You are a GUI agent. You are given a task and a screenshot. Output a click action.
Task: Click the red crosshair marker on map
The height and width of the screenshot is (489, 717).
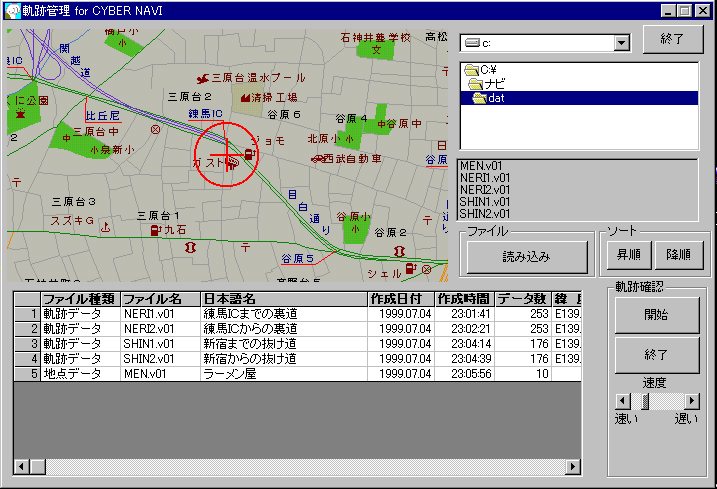pyautogui.click(x=226, y=155)
